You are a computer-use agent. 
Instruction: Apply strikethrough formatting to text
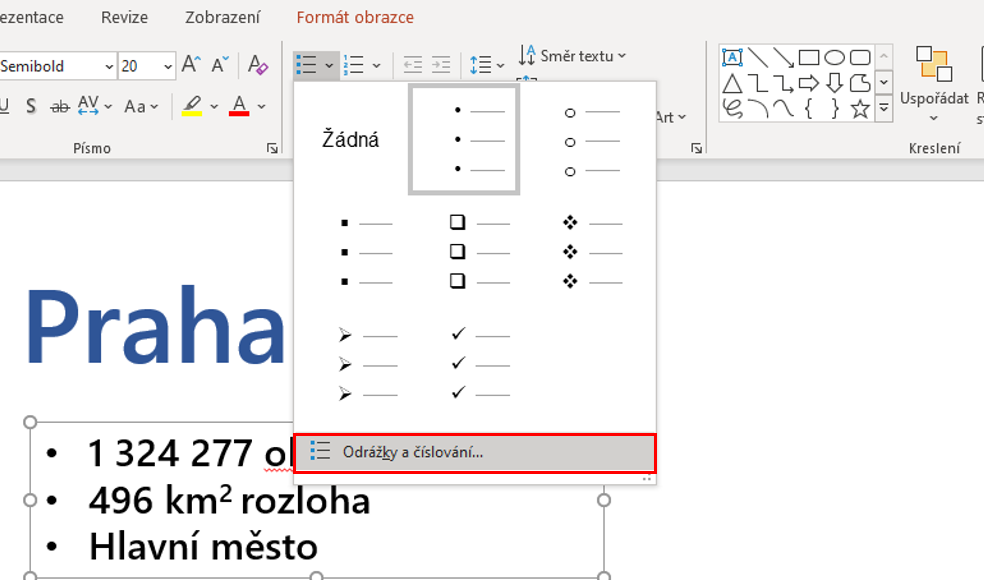[x=62, y=105]
